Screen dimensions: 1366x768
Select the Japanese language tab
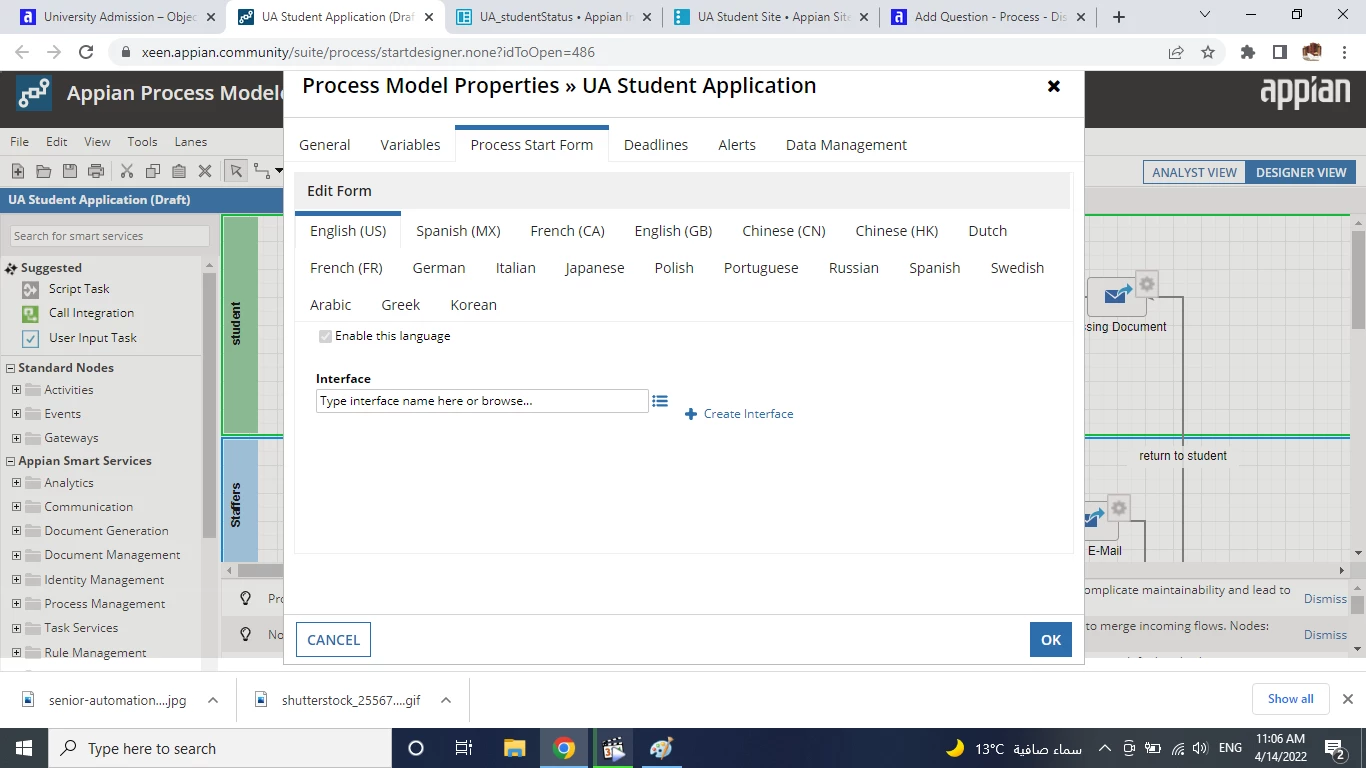pos(595,268)
